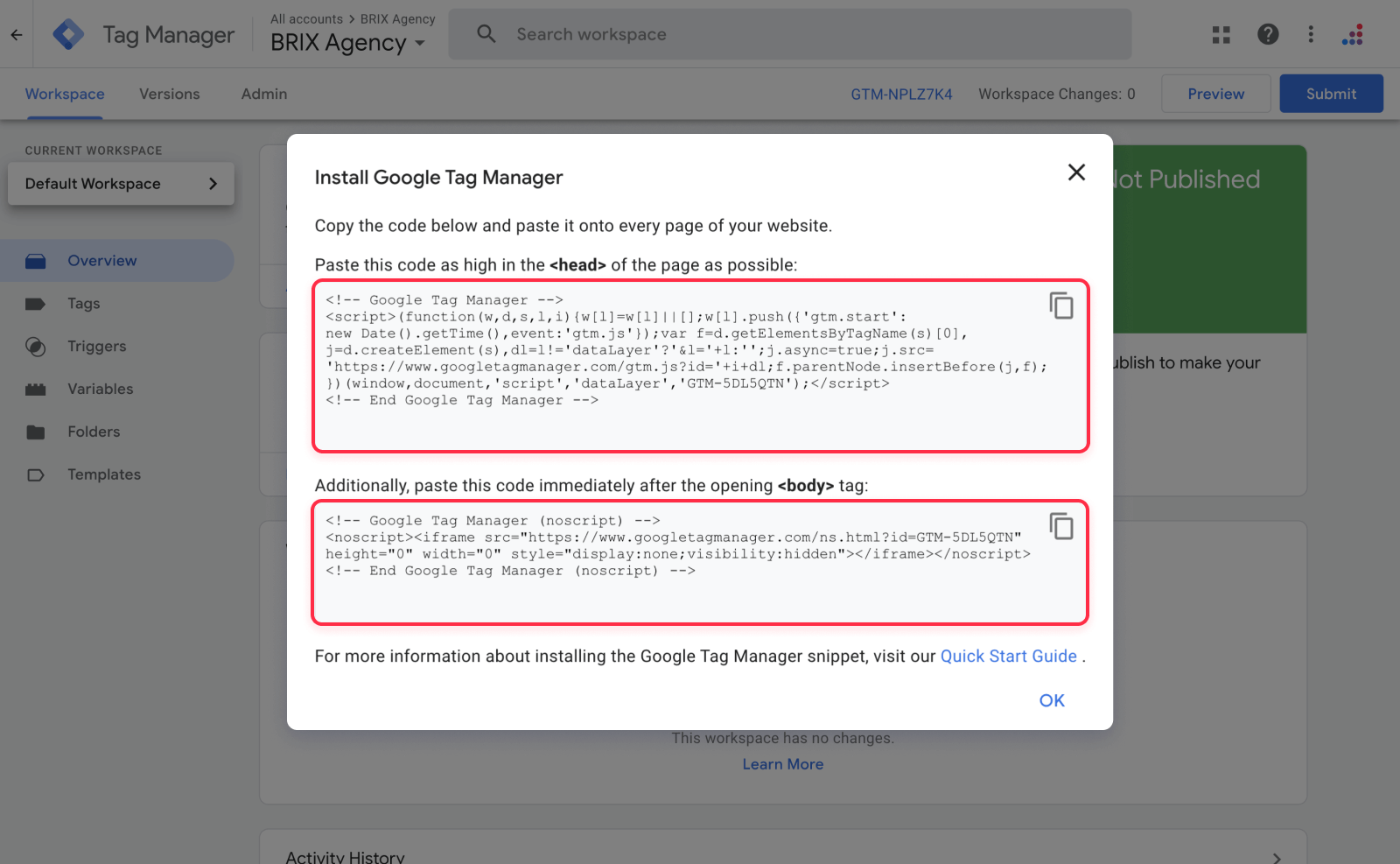Click OK to dismiss the dialog
1400x864 pixels.
tap(1052, 700)
